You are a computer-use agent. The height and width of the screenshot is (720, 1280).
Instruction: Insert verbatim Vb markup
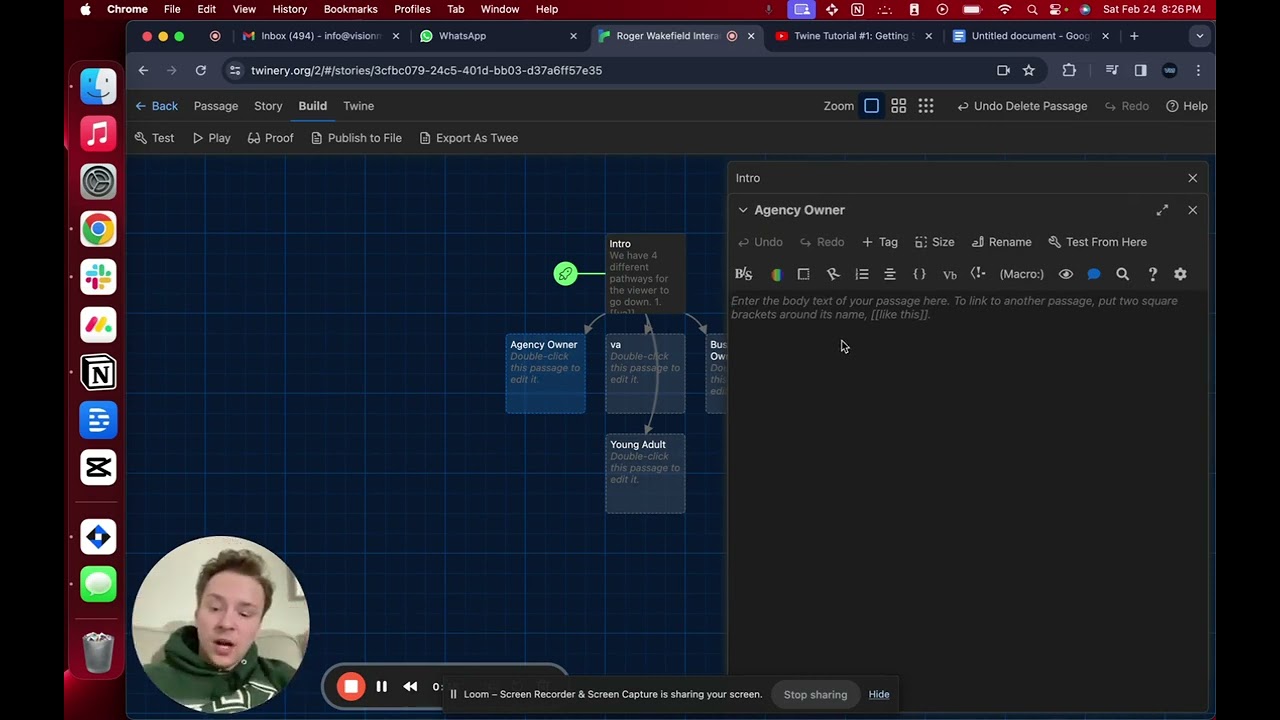point(950,274)
